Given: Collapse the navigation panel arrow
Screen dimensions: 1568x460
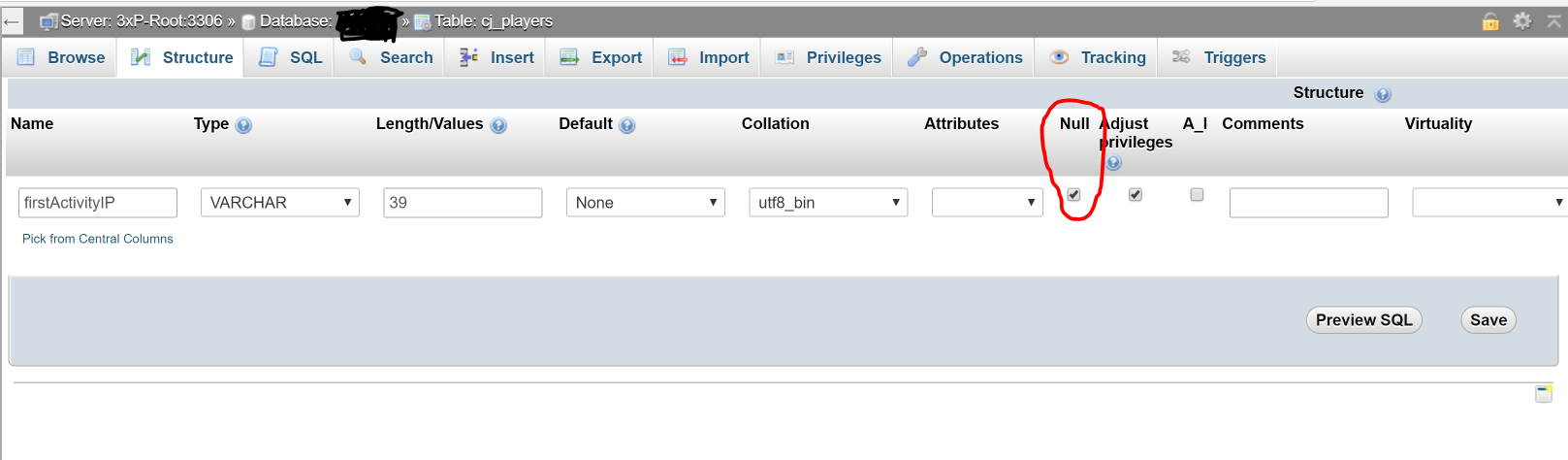Looking at the screenshot, I should (12, 21).
